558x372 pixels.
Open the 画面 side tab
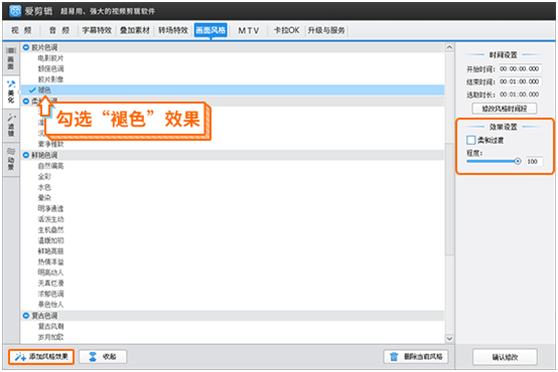(11, 59)
